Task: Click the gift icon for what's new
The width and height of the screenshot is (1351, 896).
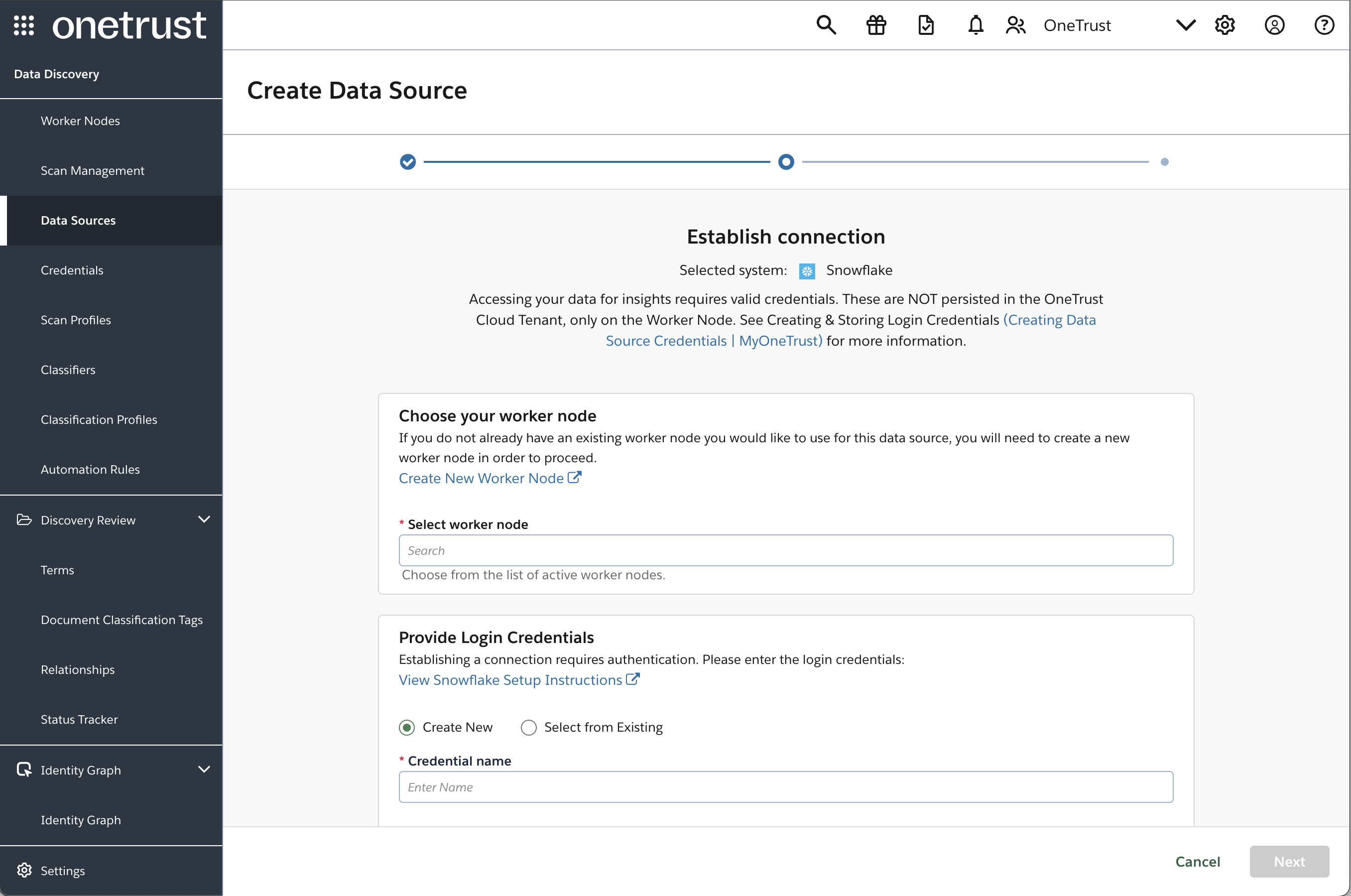Action: (x=876, y=25)
